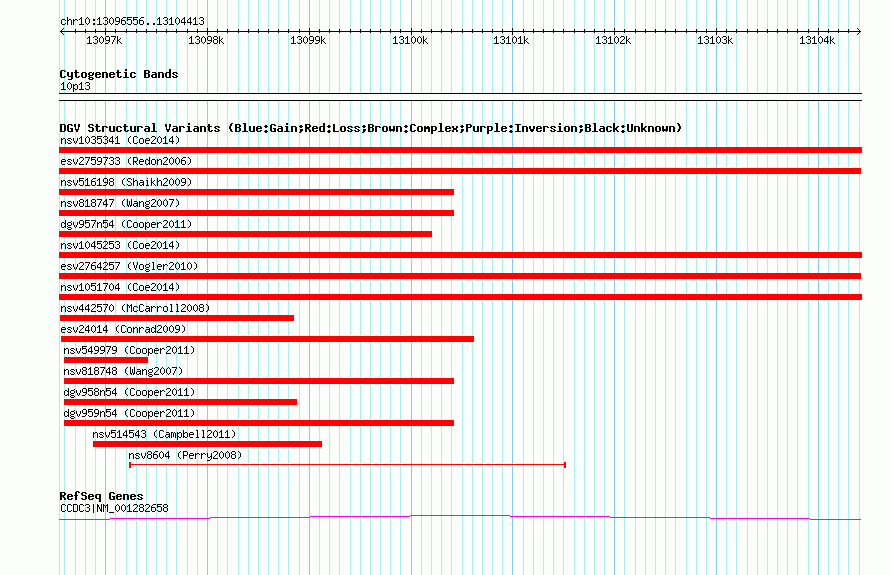Image resolution: width=890 pixels, height=575 pixels.
Task: Click the RefSeq Genes track title
Action: (x=101, y=496)
